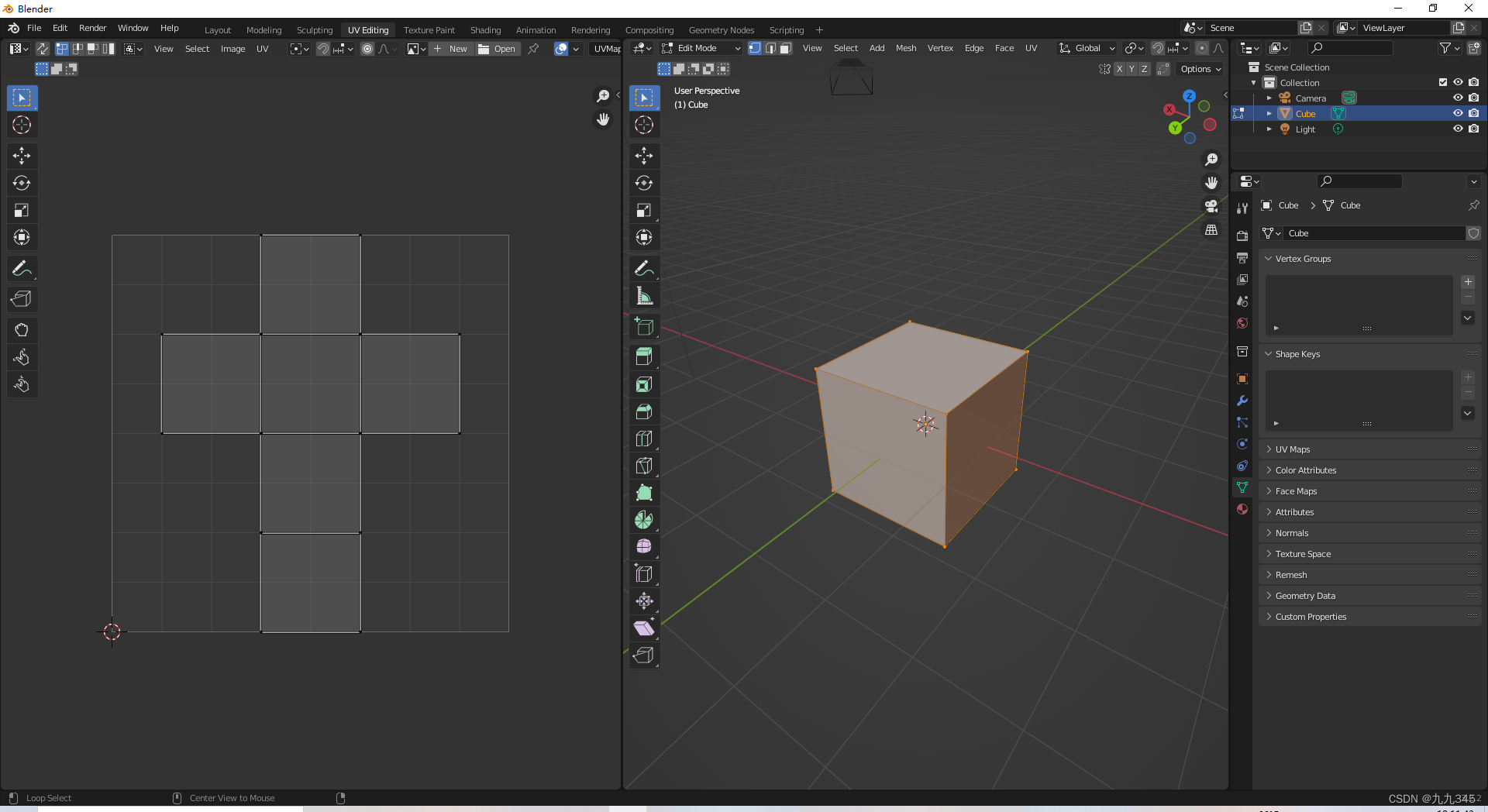Uncheck the Collection exclude checkbox
Screen dimensions: 1488x812
1443,82
